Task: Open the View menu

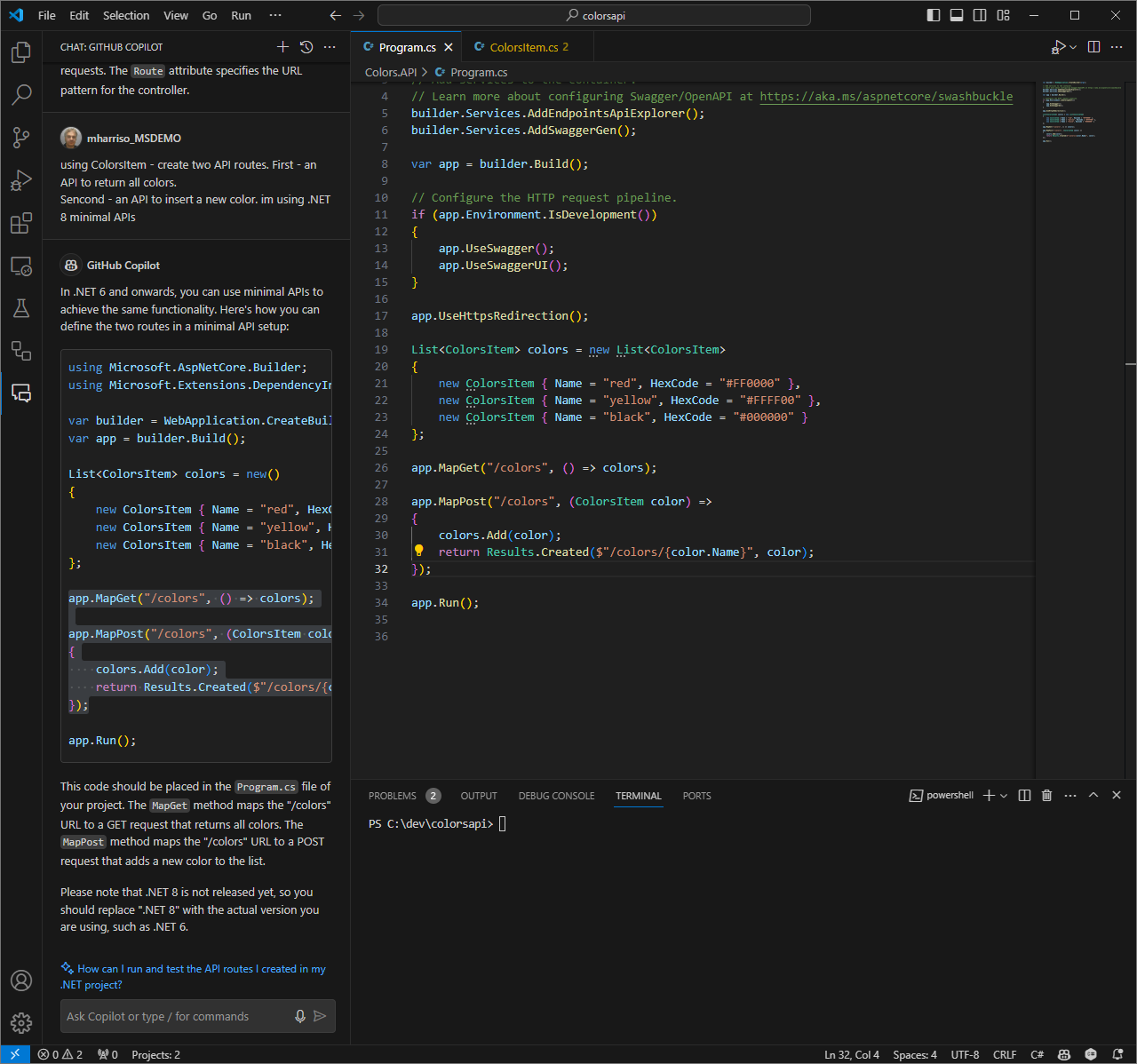Action: [176, 15]
